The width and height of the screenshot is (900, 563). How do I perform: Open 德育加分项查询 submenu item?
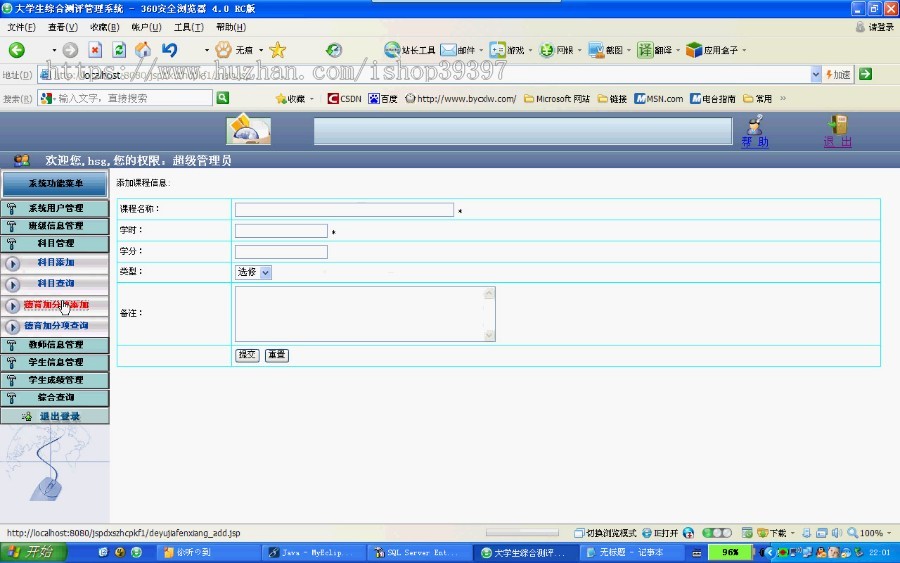[55, 325]
